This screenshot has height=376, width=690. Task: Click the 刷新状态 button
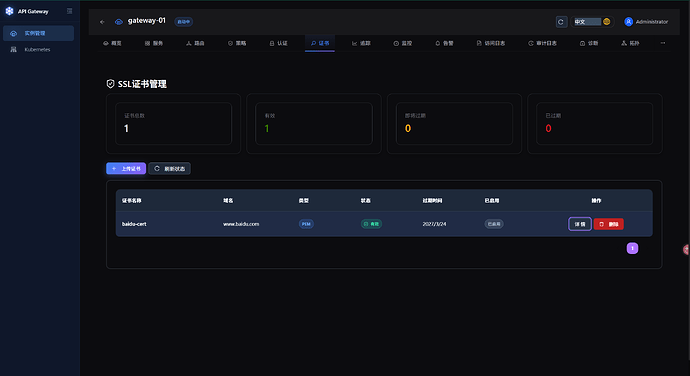pyautogui.click(x=169, y=169)
